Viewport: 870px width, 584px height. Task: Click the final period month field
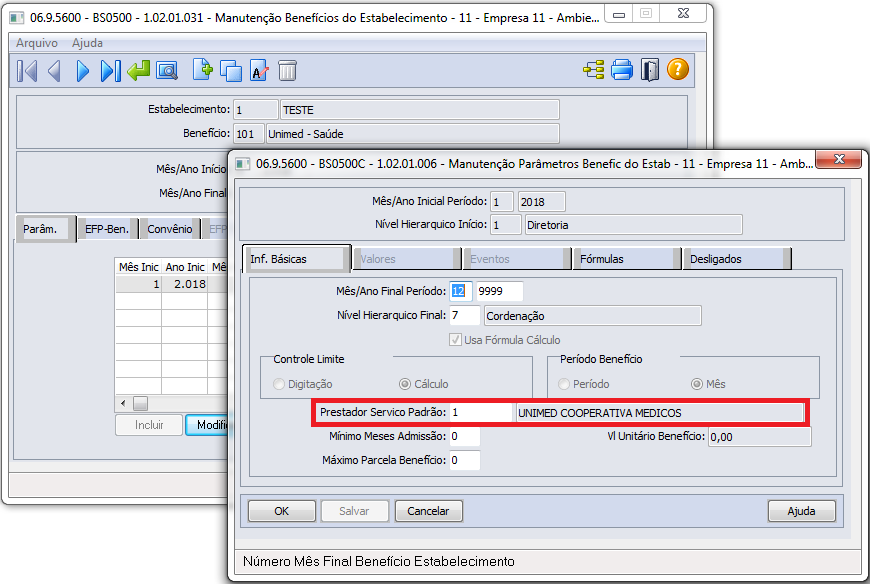[x=461, y=291]
